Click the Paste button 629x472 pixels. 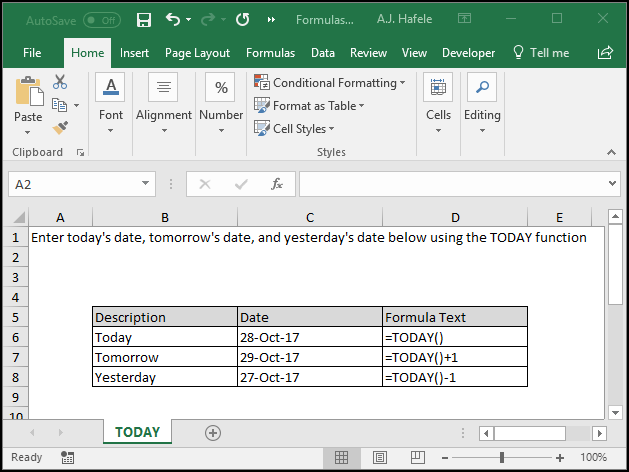tap(28, 105)
